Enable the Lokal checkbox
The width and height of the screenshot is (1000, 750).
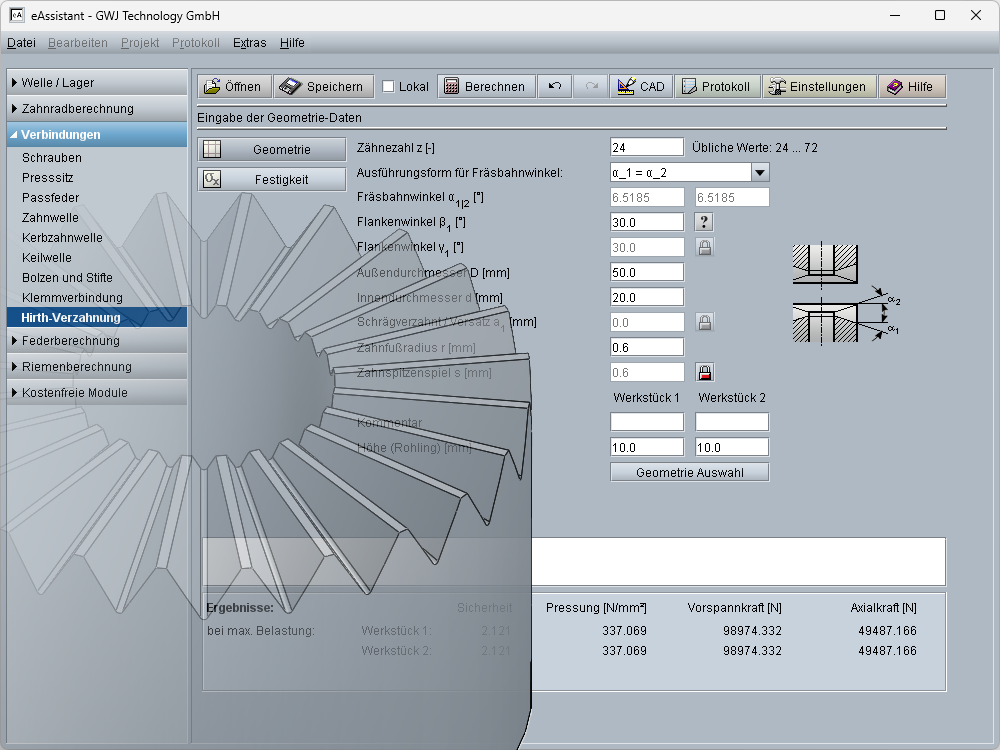(389, 87)
